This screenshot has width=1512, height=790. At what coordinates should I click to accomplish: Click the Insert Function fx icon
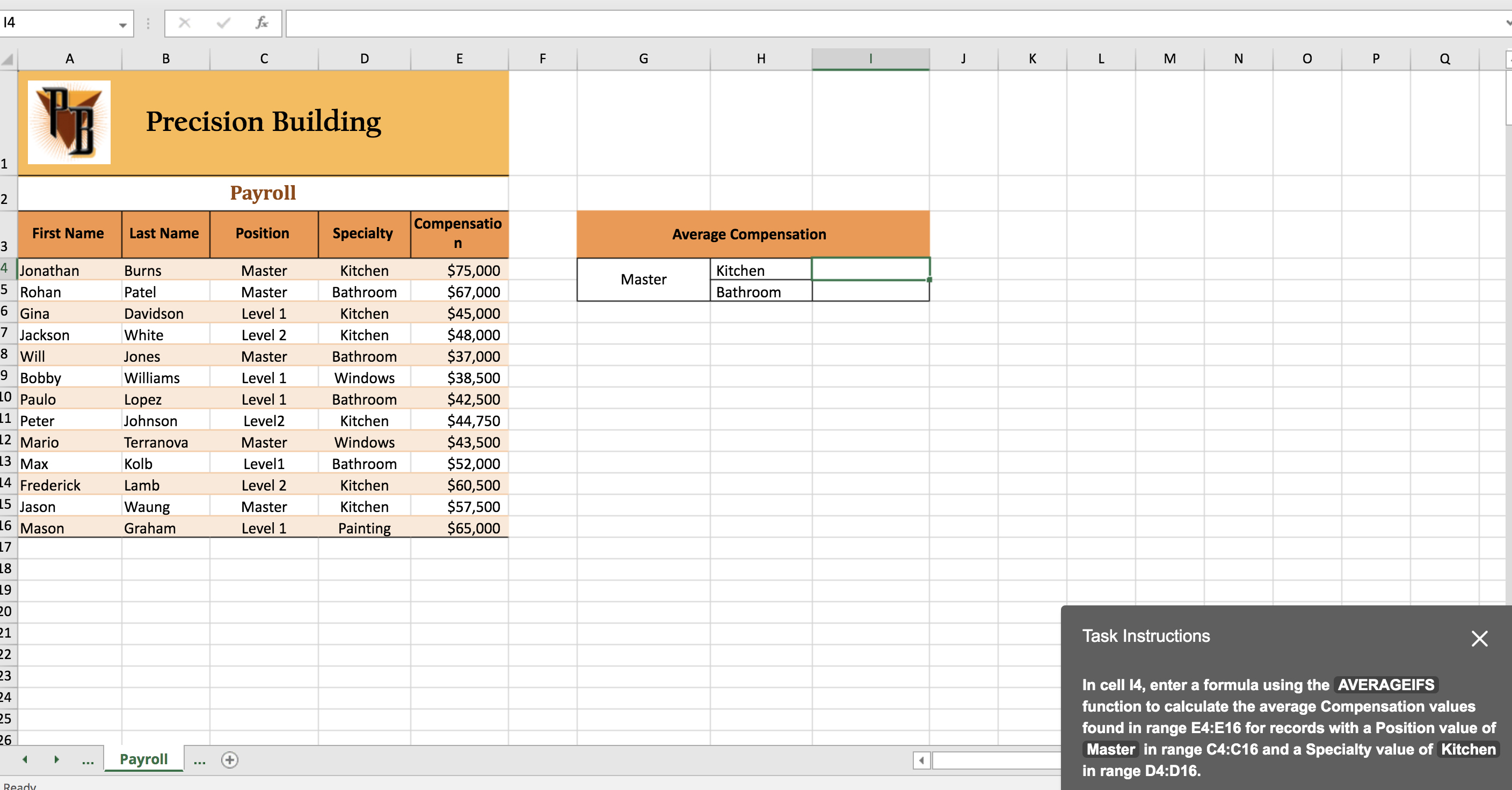[261, 23]
